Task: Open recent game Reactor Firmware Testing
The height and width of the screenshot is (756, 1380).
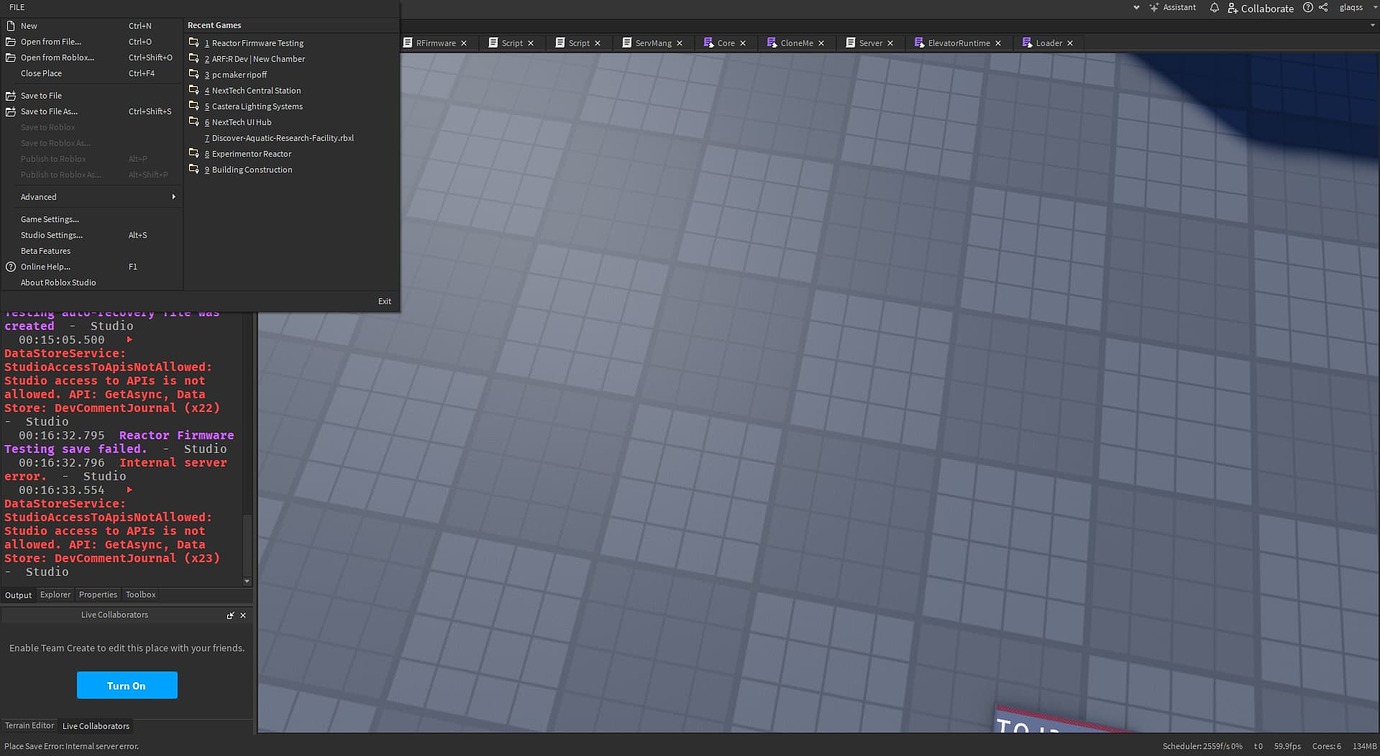Action: 292,43
